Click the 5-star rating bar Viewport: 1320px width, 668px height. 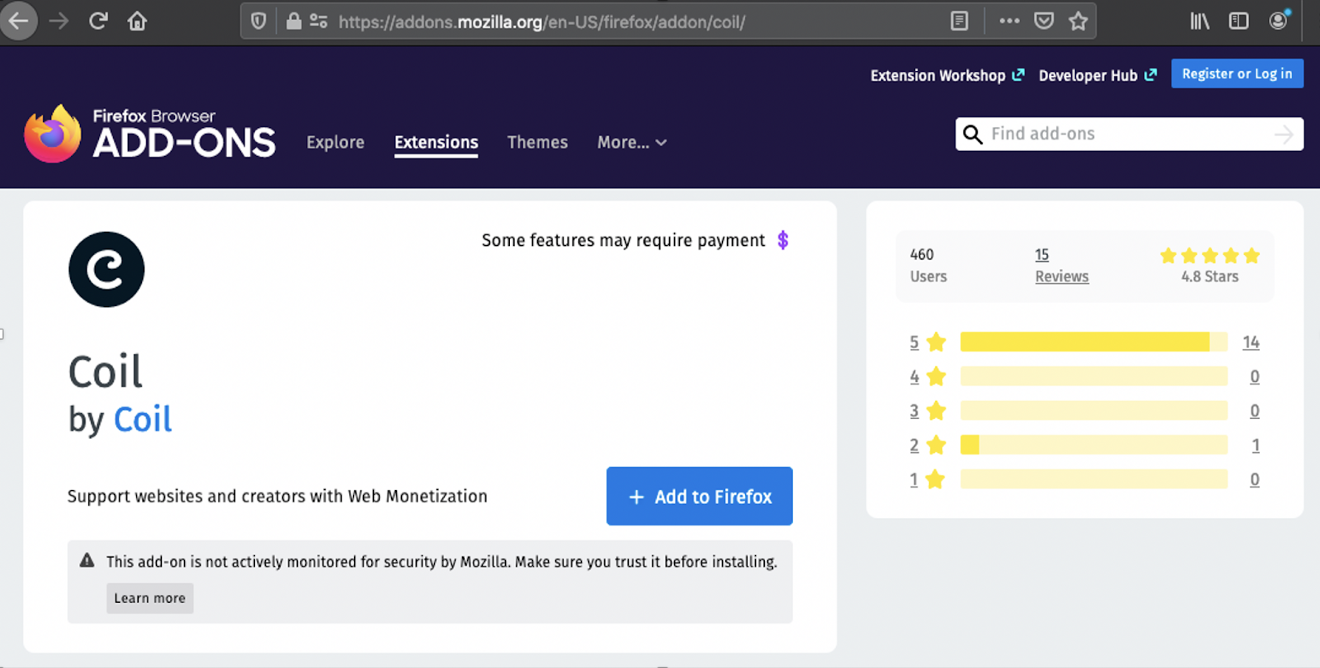1094,342
